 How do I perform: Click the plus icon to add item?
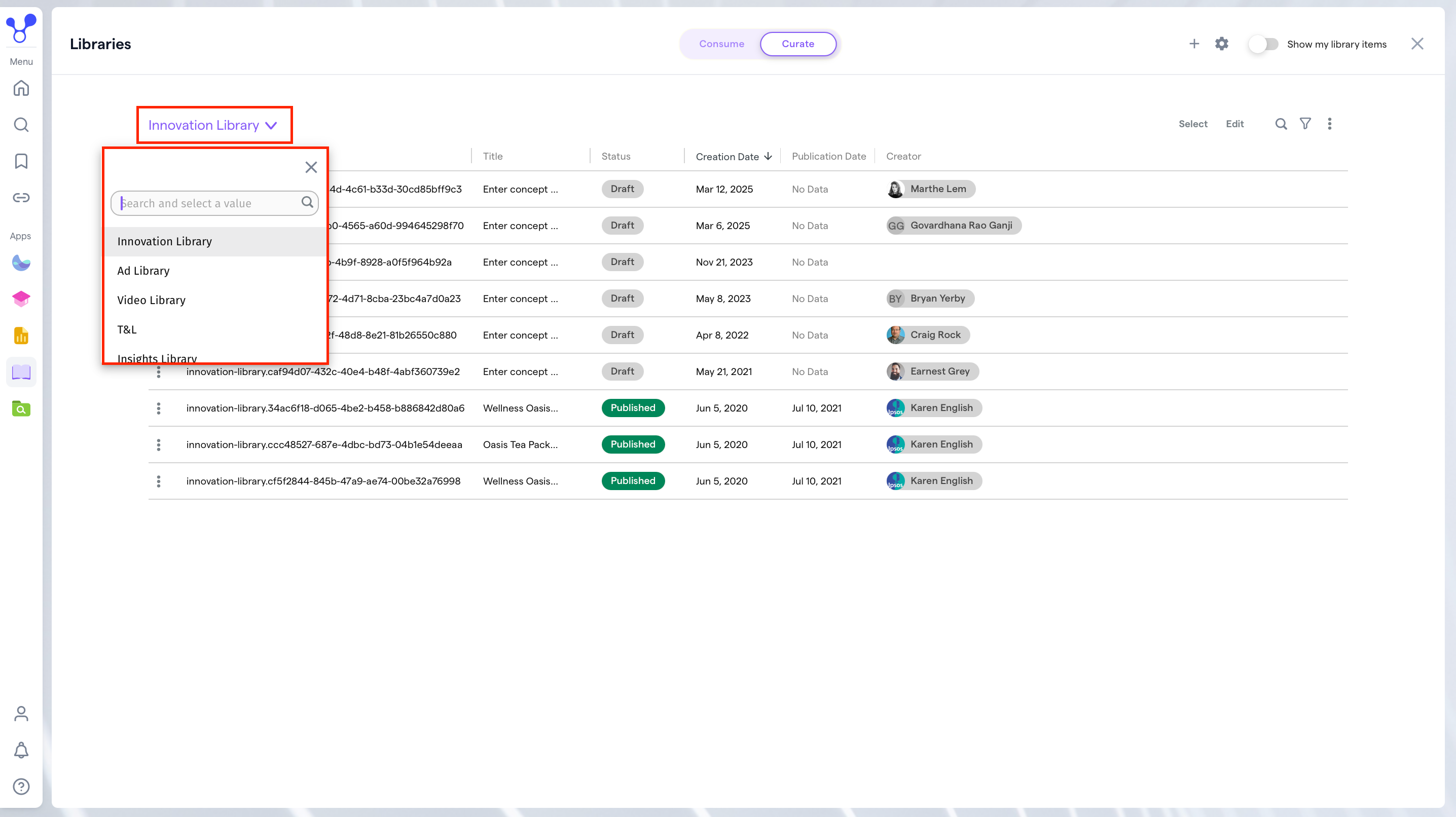[1194, 44]
